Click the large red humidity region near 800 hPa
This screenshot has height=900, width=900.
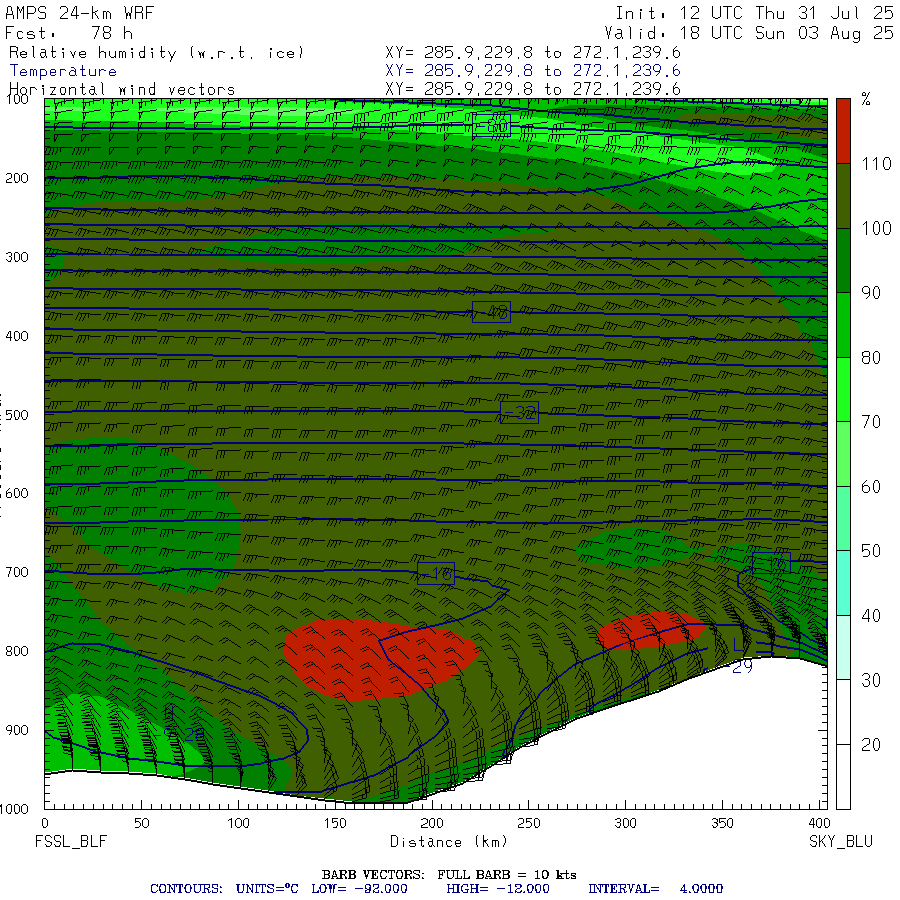point(379,660)
